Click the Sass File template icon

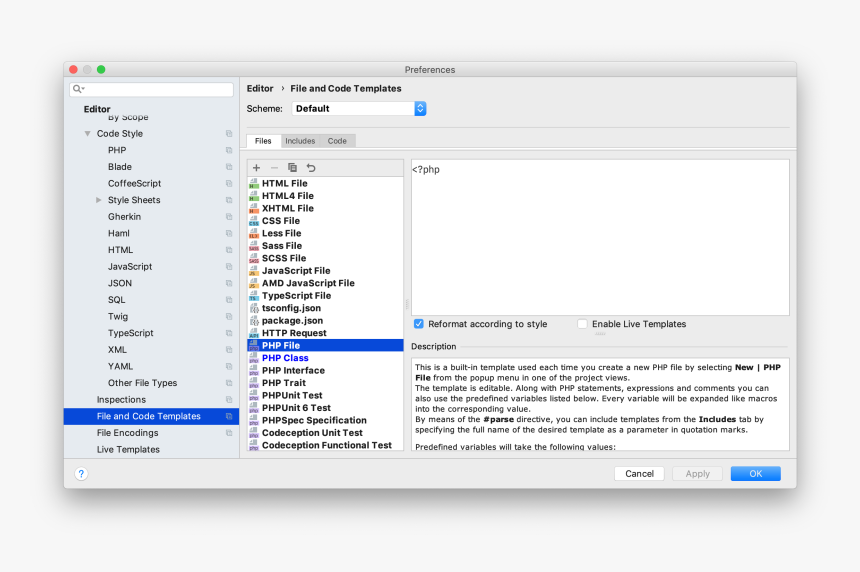click(254, 246)
